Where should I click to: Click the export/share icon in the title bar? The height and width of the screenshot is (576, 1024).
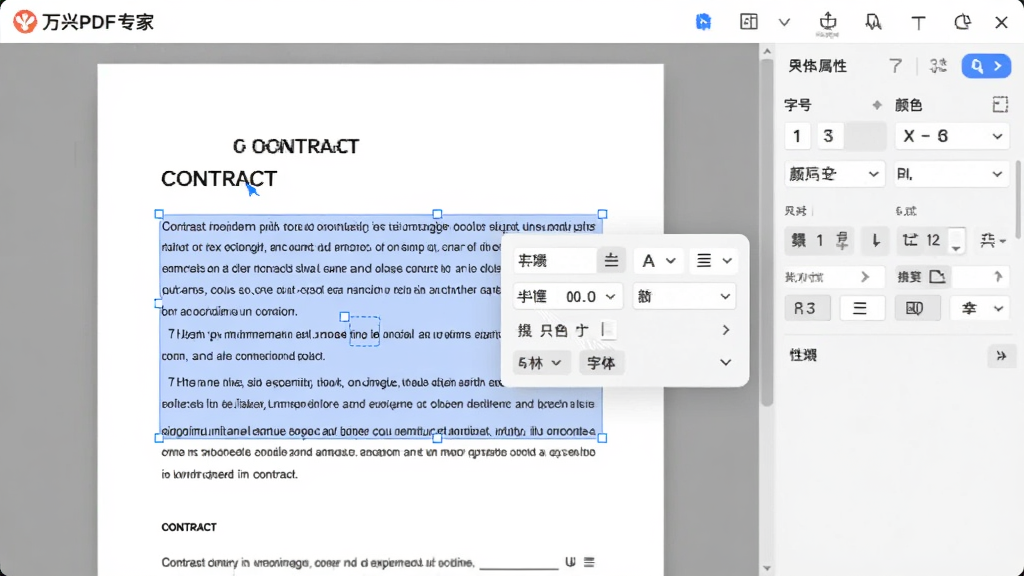coord(828,22)
